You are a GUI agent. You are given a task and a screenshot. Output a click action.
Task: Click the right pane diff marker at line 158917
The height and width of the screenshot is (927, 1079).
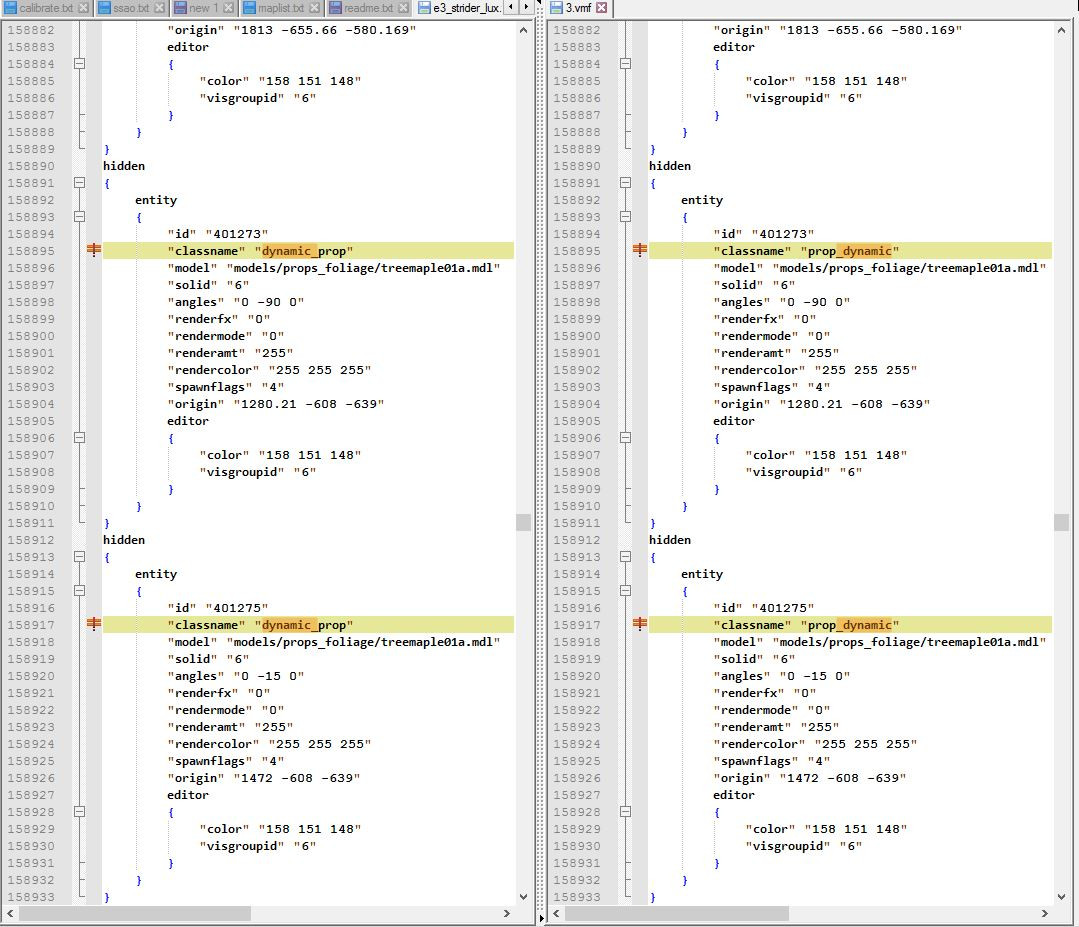639,625
